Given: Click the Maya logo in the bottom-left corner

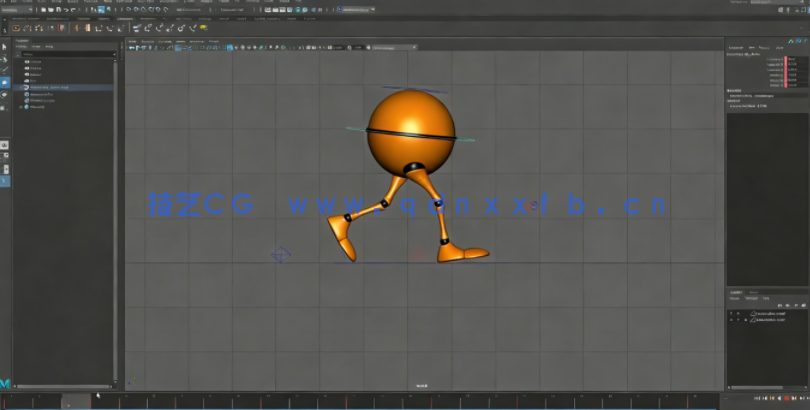Looking at the screenshot, I should [x=5, y=383].
